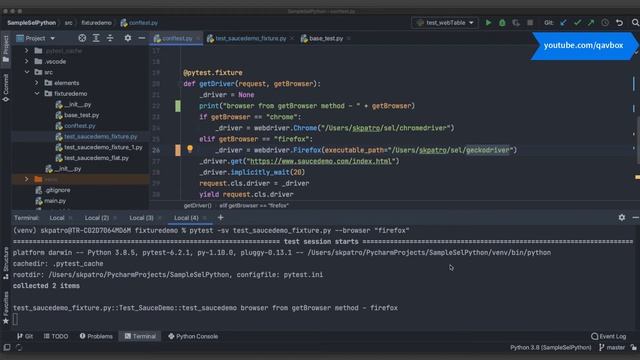Commit changes with green checkmark icon
The height and width of the screenshot is (360, 640).
(577, 23)
